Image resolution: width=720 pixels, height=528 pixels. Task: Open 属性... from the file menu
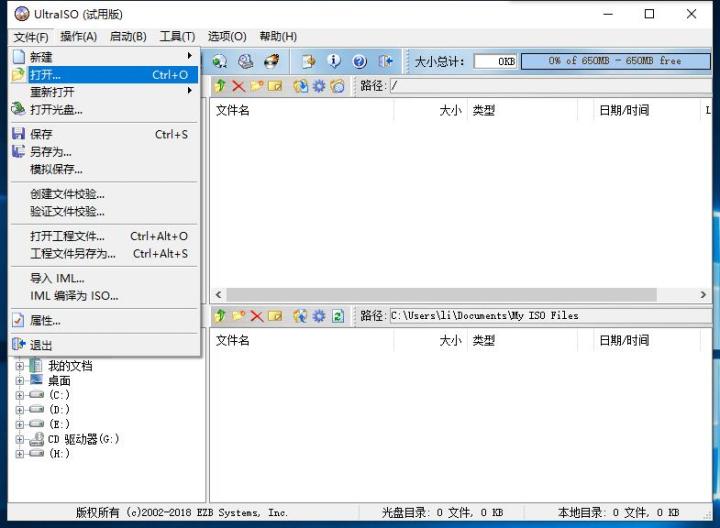104,320
